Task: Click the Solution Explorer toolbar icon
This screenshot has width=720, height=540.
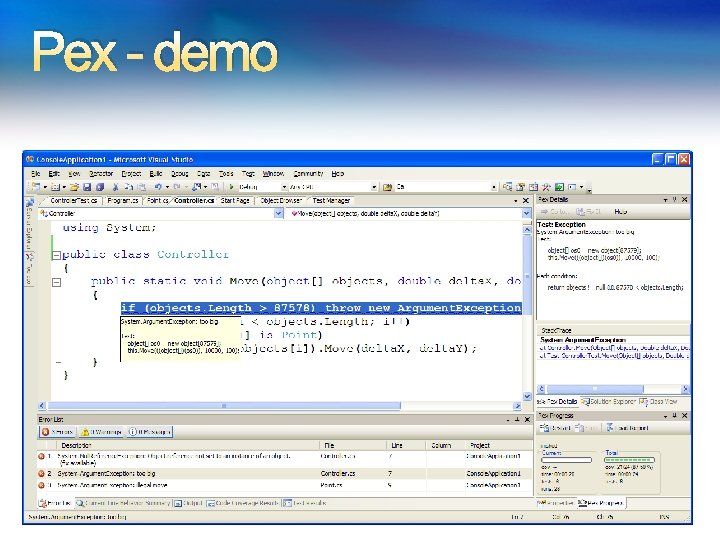Action: (x=507, y=187)
